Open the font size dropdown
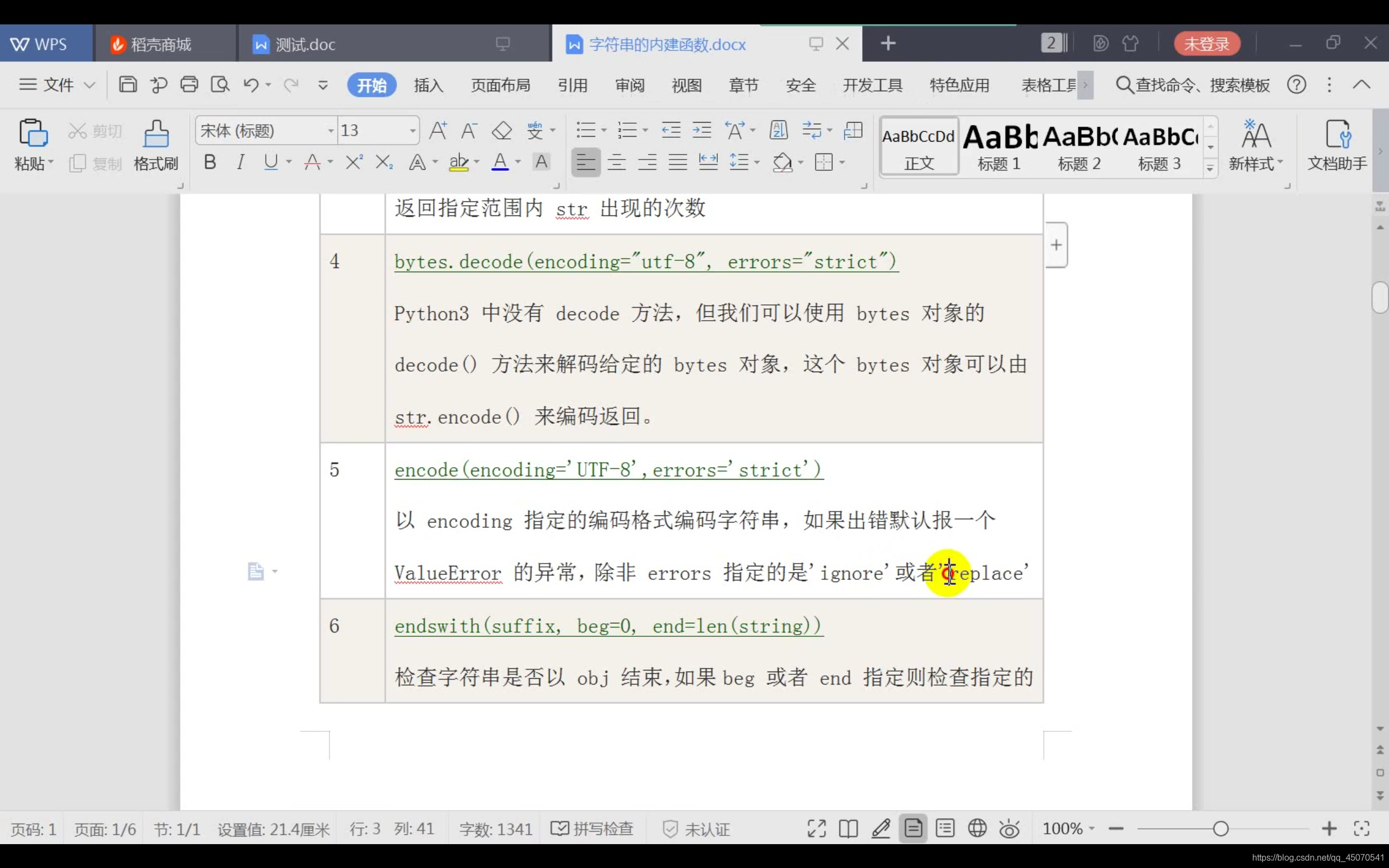This screenshot has height=868, width=1389. coord(412,131)
